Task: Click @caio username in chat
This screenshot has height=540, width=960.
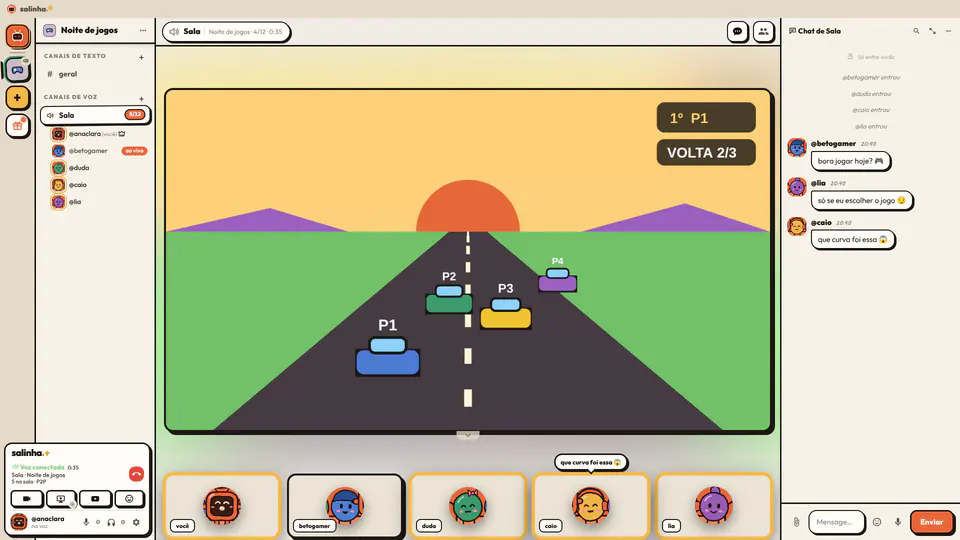Action: coord(821,223)
